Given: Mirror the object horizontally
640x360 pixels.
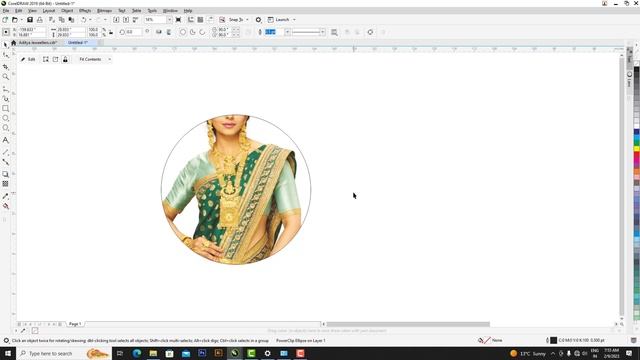Looking at the screenshot, I should (159, 32).
